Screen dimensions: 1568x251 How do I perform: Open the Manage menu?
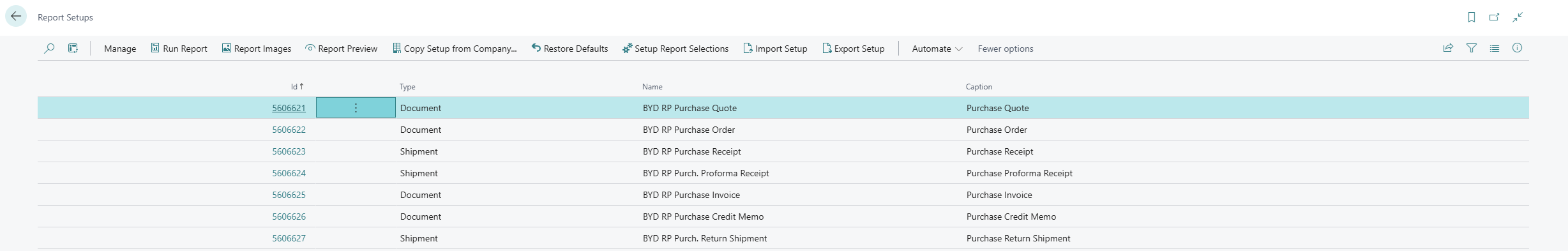coord(120,49)
